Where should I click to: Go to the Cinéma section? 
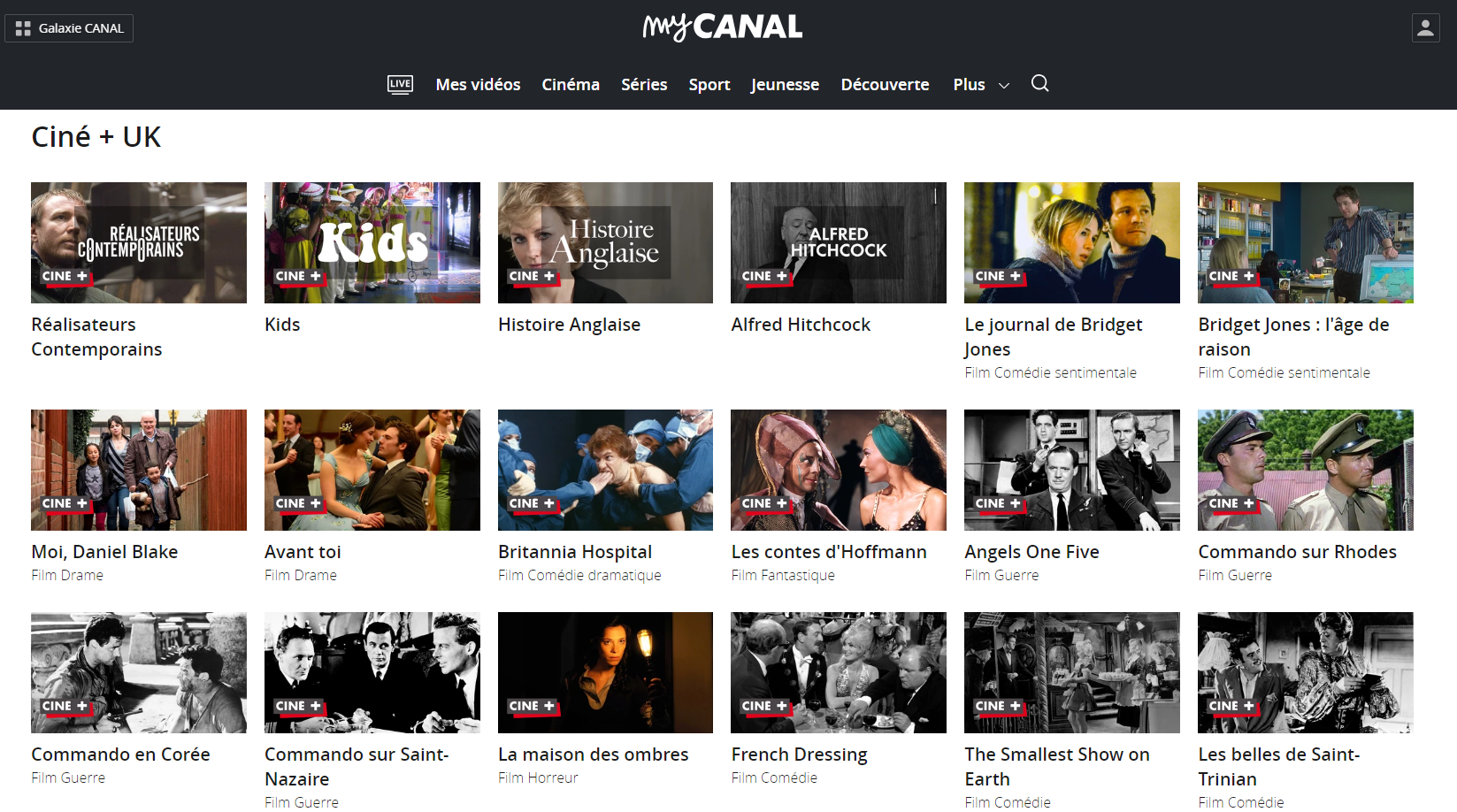[x=571, y=85]
